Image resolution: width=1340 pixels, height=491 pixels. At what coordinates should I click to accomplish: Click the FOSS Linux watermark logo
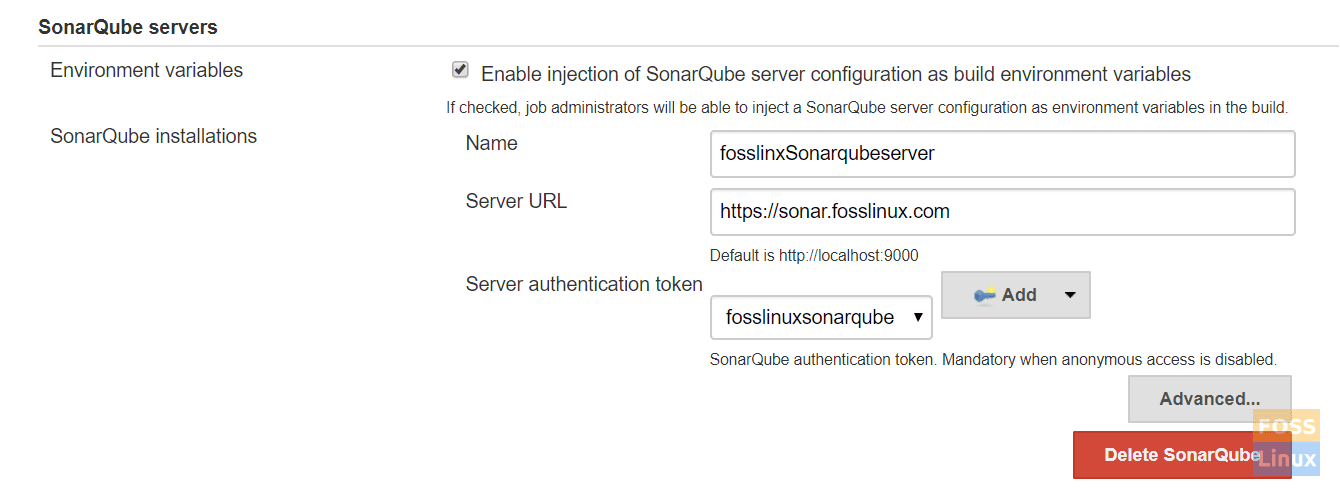[x=1286, y=443]
